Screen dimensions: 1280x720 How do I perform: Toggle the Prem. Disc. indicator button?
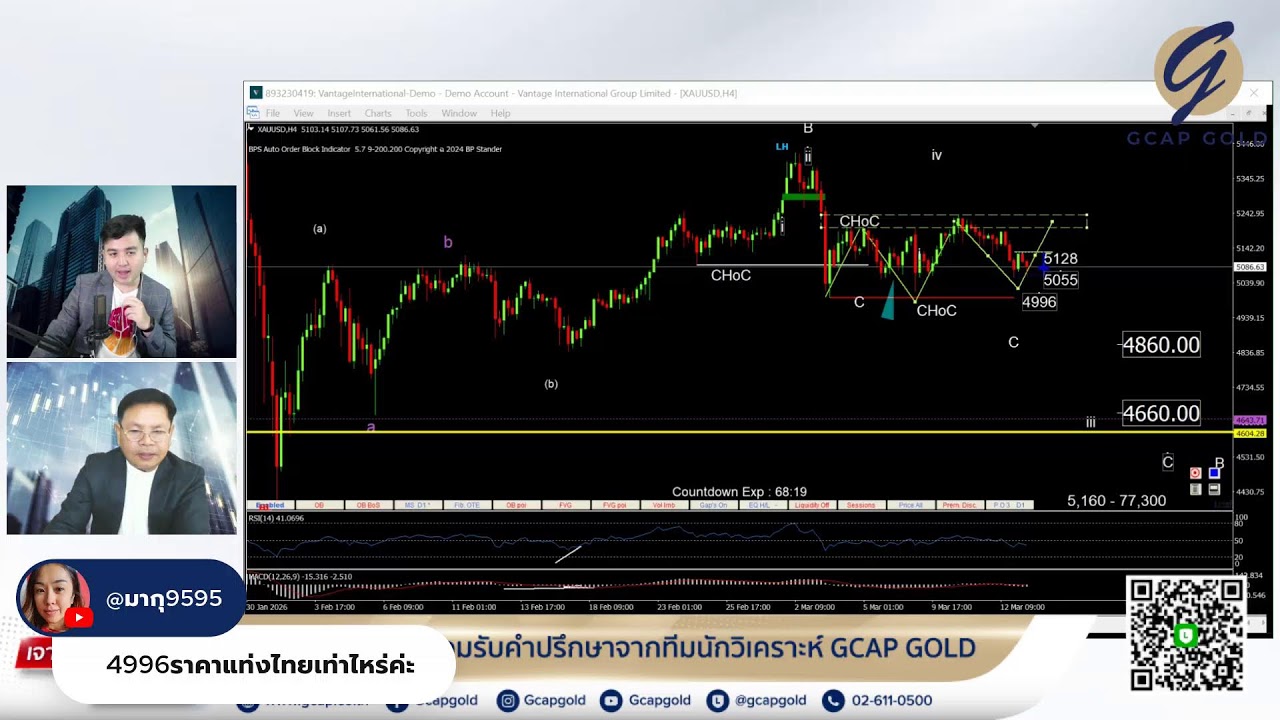[960, 505]
